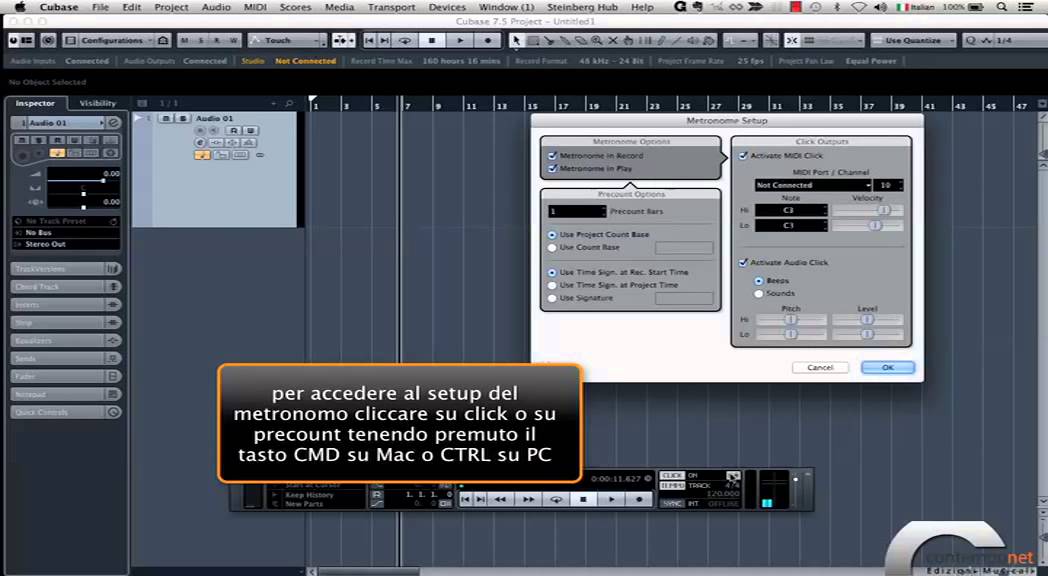Image resolution: width=1048 pixels, height=576 pixels.
Task: Toggle Cycle on the floating transport panel
Action: [x=555, y=499]
